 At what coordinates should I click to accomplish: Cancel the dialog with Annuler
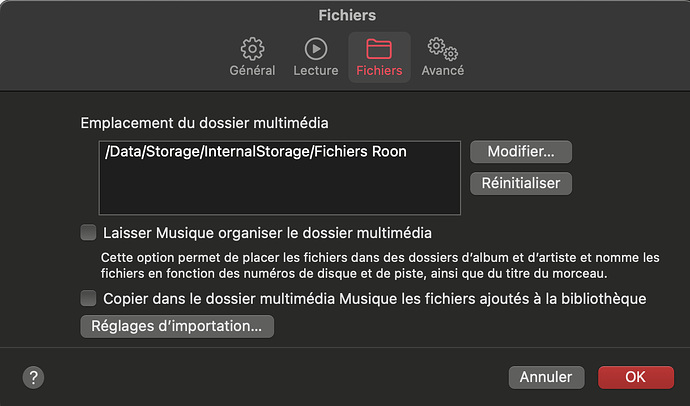click(x=547, y=377)
